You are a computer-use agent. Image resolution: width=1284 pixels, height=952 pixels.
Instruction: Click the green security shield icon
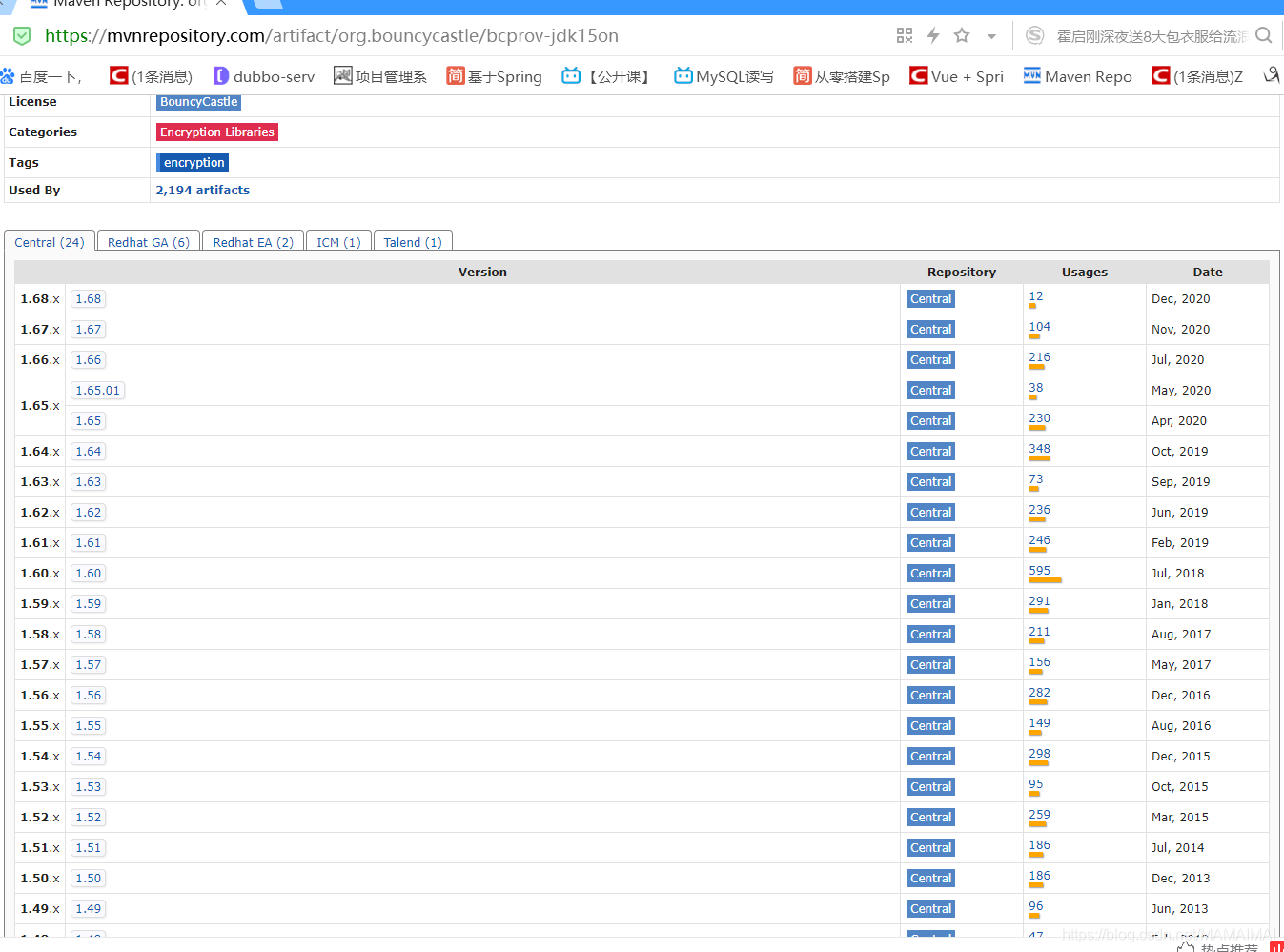[22, 36]
